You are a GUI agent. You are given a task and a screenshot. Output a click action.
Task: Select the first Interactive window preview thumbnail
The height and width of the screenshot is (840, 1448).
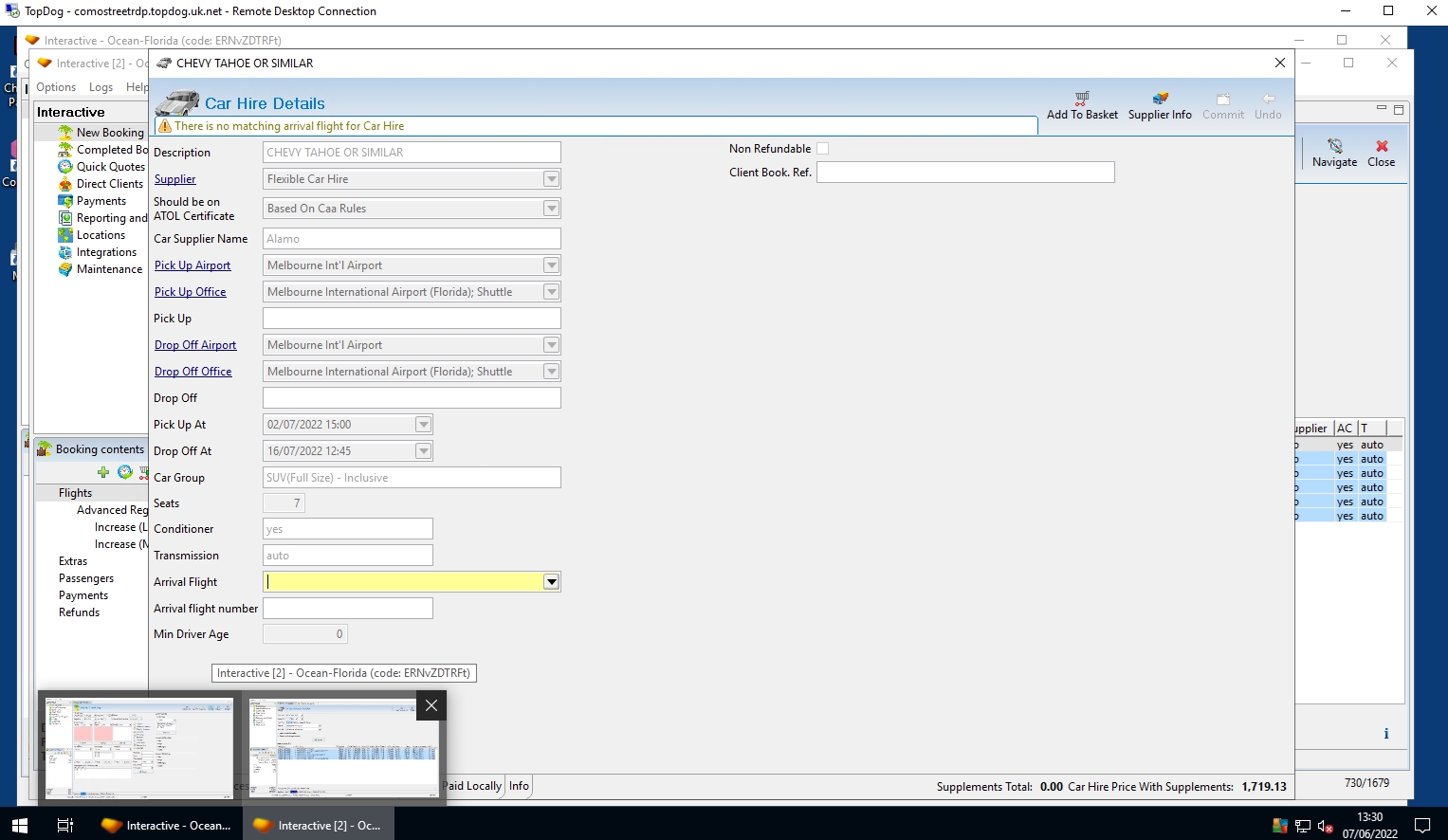(x=139, y=748)
